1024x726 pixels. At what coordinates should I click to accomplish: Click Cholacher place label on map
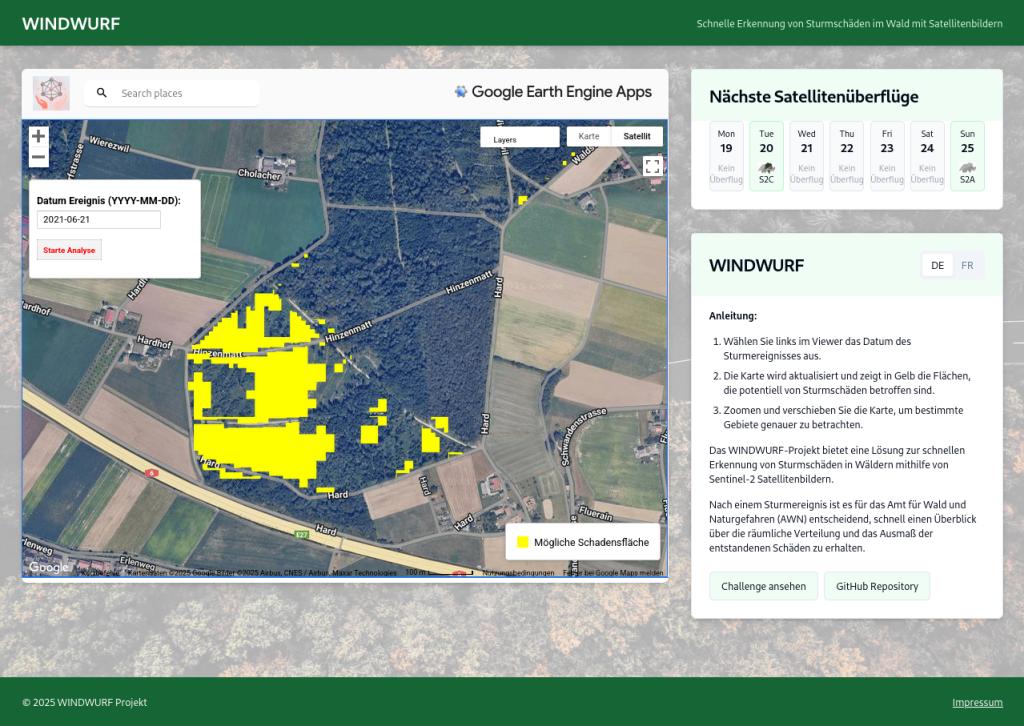tap(259, 174)
